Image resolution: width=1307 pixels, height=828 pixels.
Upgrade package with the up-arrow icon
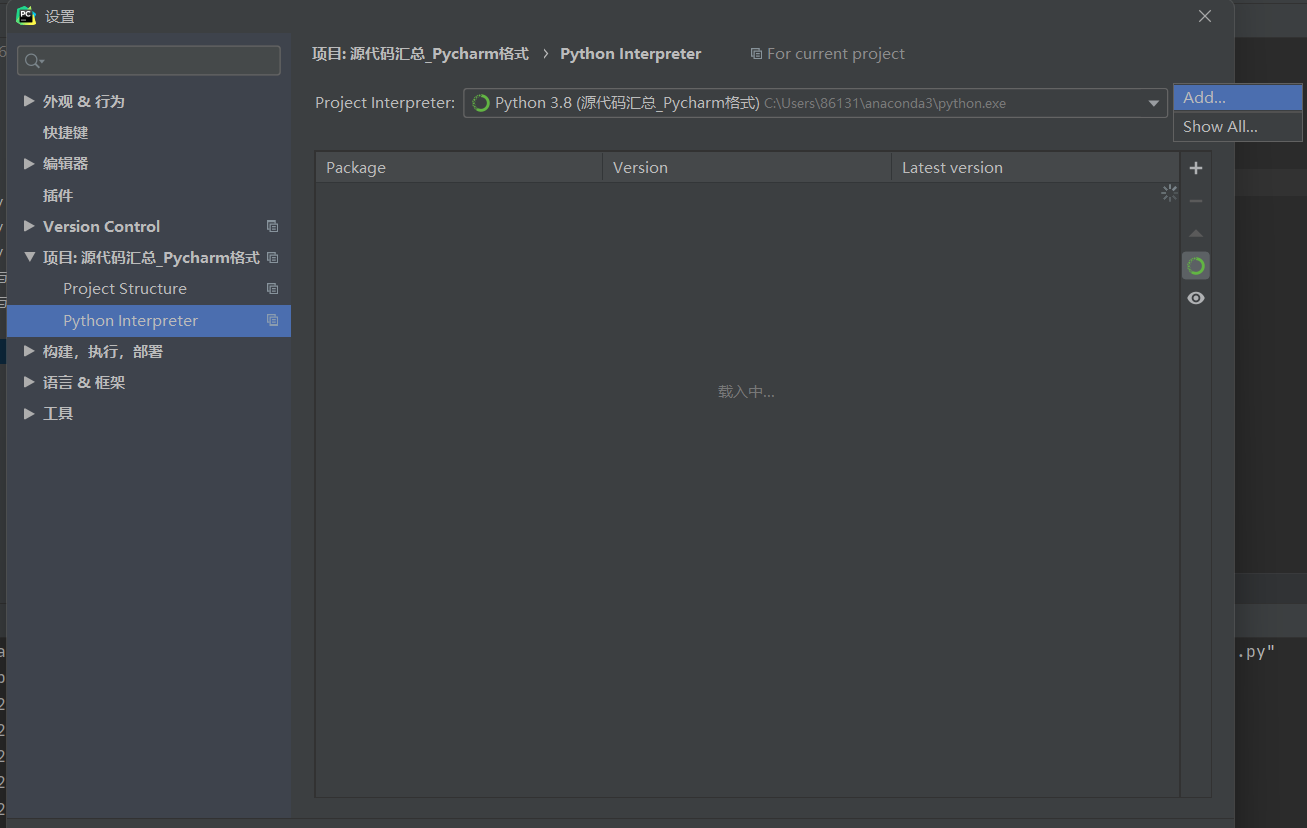tap(1196, 233)
